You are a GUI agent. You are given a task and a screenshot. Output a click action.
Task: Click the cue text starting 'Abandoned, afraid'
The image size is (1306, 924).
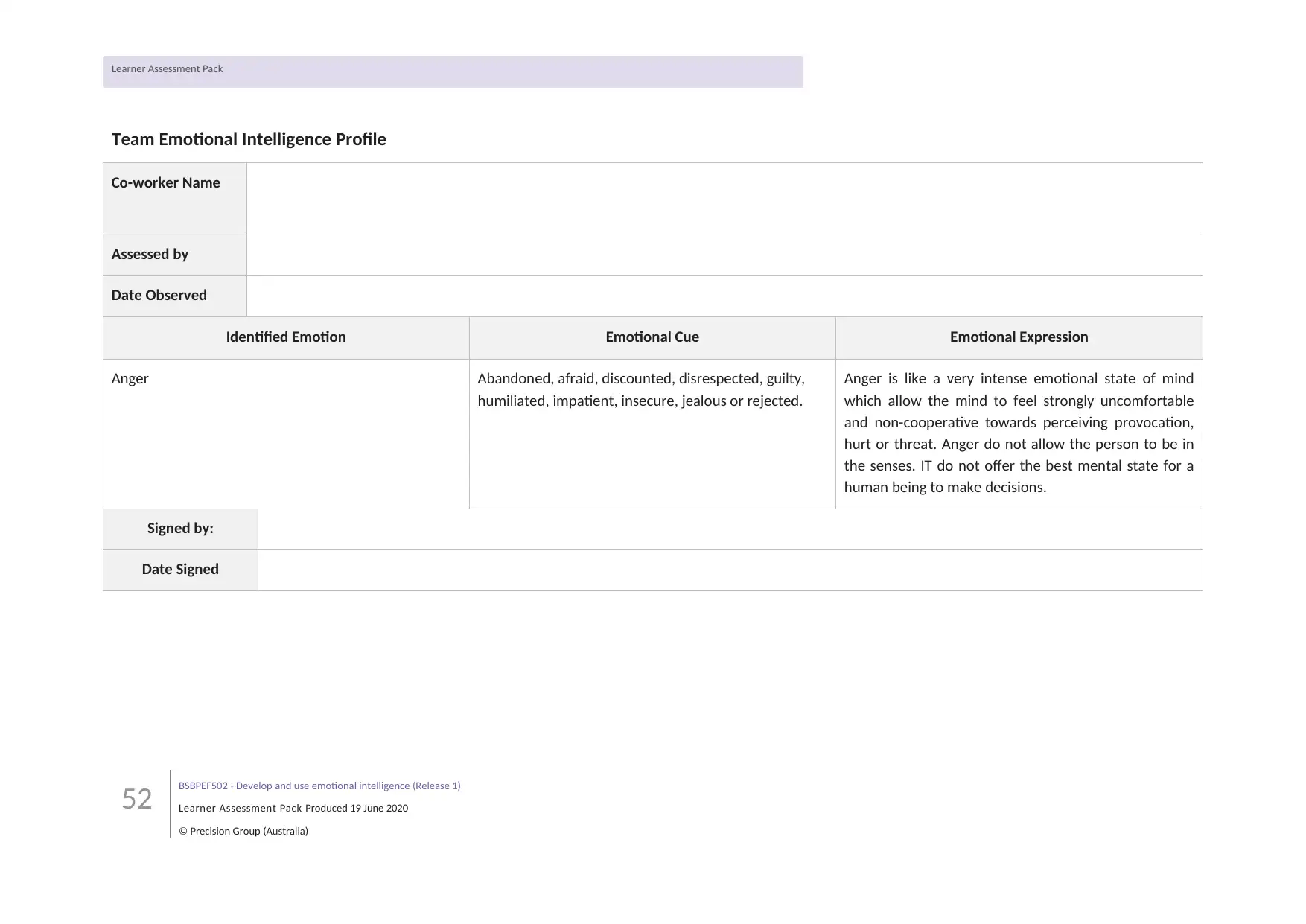coord(641,389)
